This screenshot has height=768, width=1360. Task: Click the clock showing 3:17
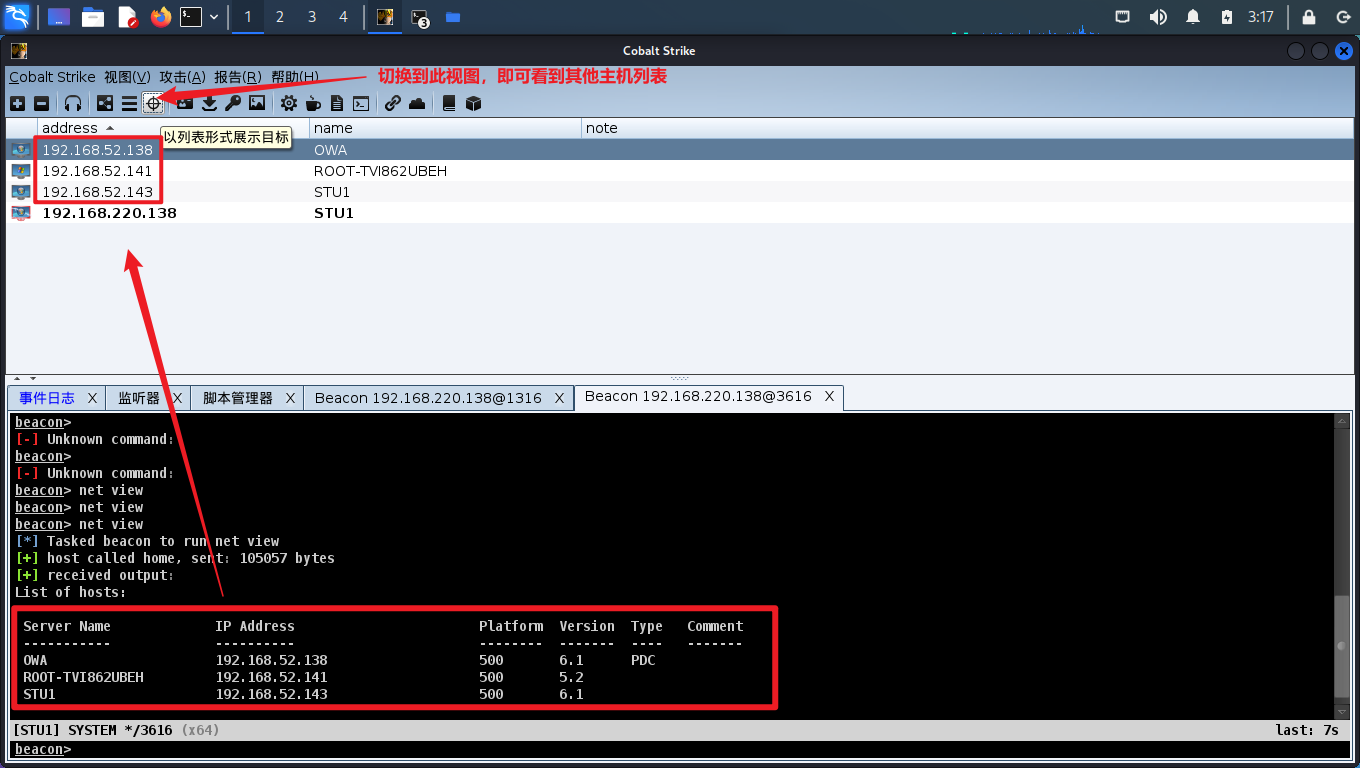pyautogui.click(x=1261, y=17)
